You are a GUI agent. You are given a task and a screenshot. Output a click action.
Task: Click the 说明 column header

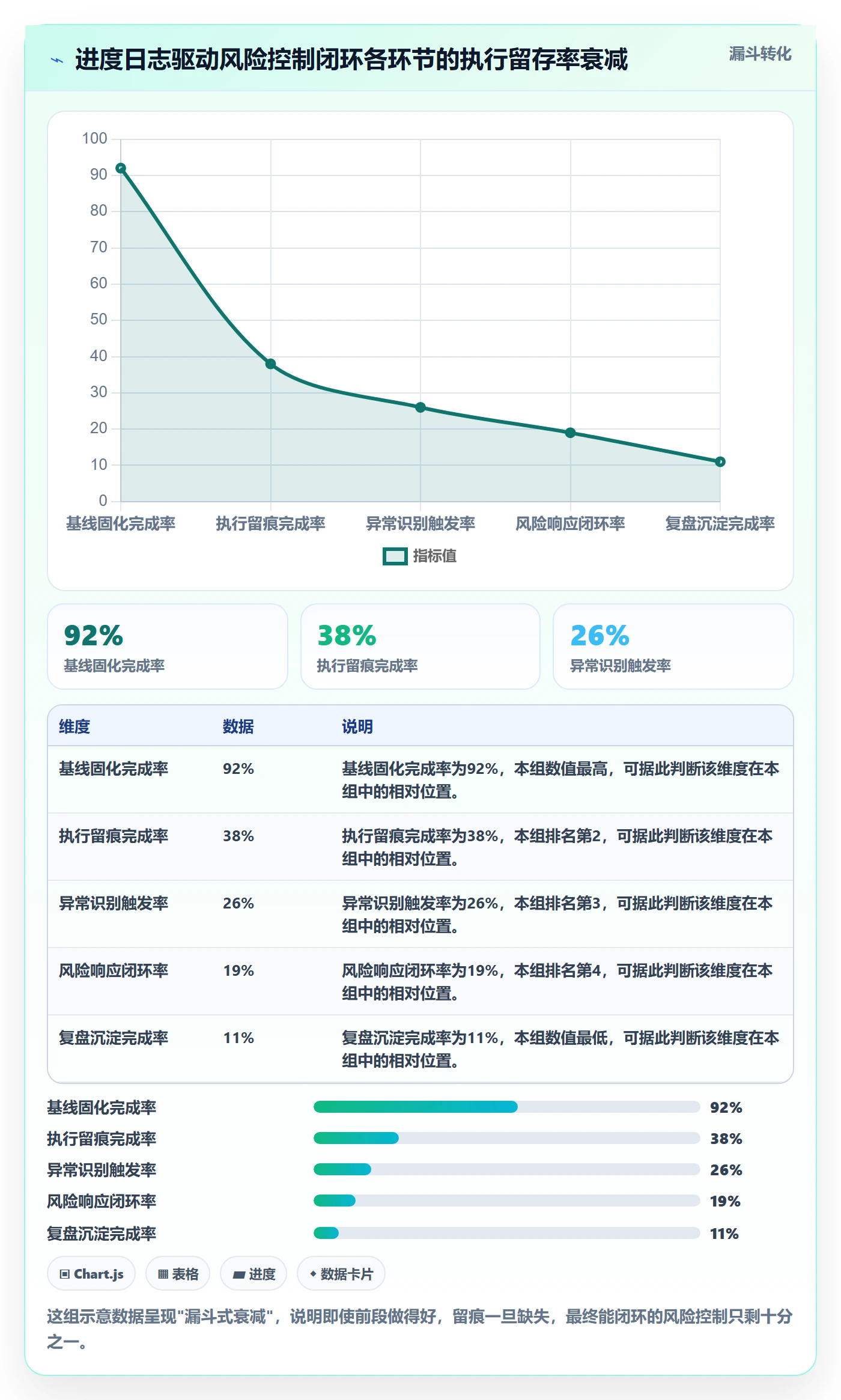[x=357, y=726]
